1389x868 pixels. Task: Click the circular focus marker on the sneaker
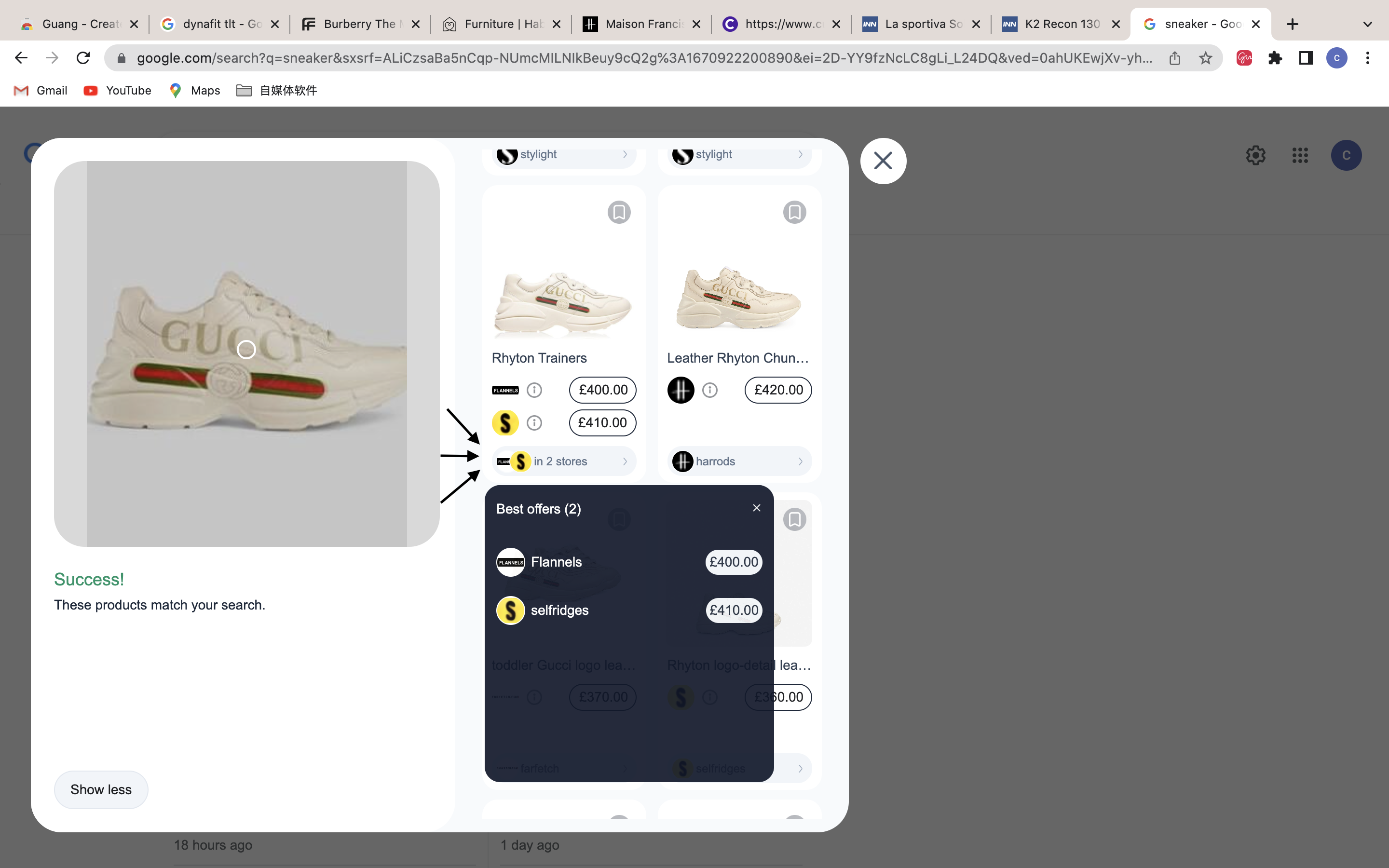click(x=246, y=349)
